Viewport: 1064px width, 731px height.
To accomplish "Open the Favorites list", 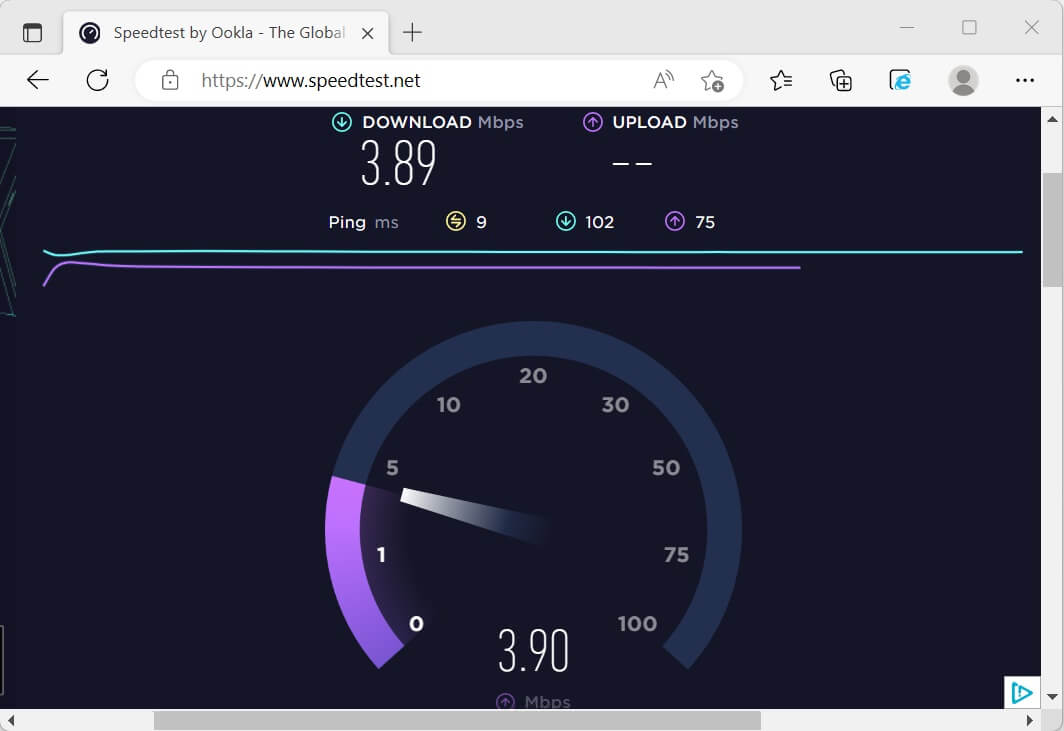I will [781, 81].
